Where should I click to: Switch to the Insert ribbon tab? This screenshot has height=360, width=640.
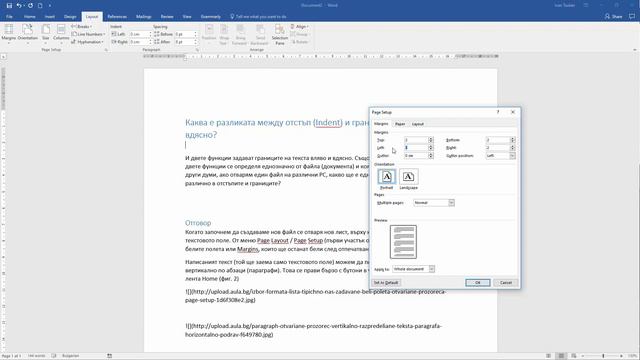[x=49, y=17]
